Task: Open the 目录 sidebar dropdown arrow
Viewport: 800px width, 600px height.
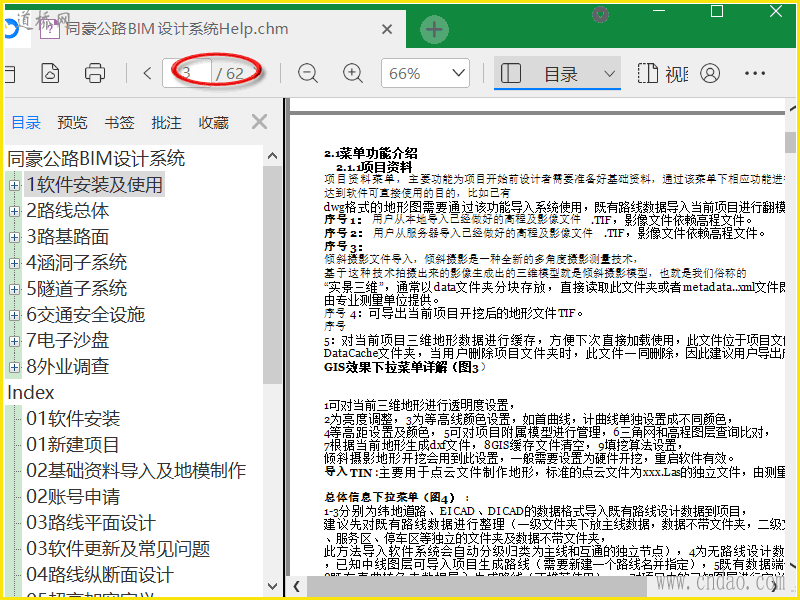Action: point(609,74)
